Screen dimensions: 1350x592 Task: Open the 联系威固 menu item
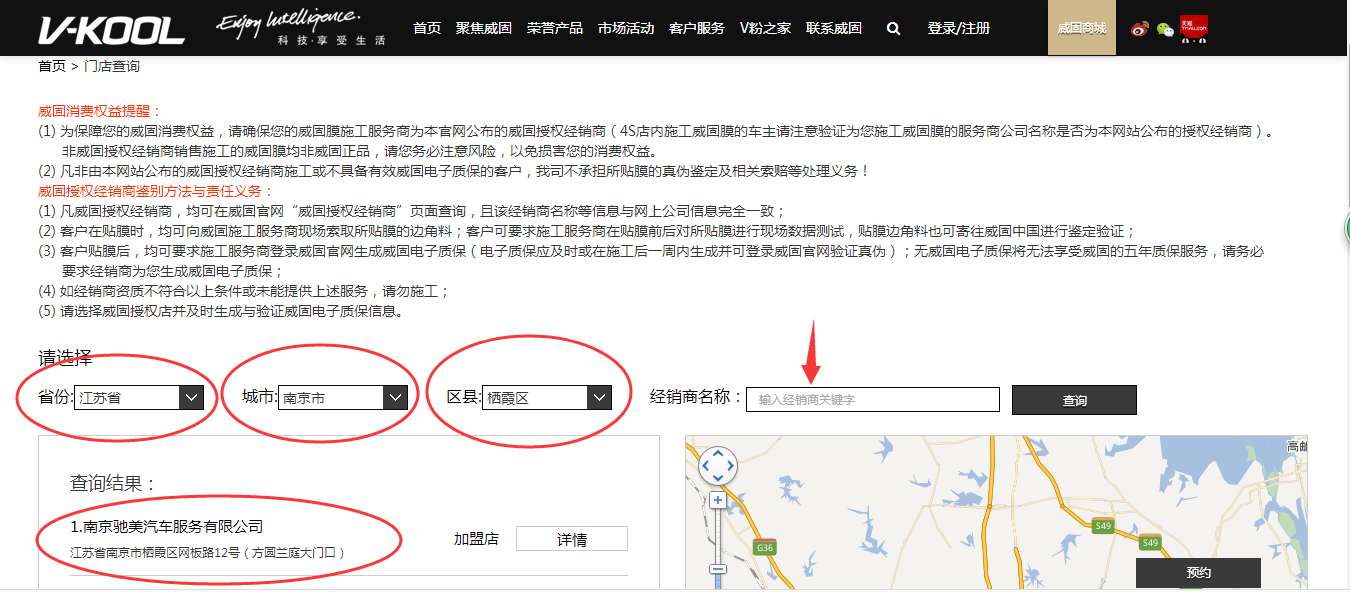click(834, 28)
